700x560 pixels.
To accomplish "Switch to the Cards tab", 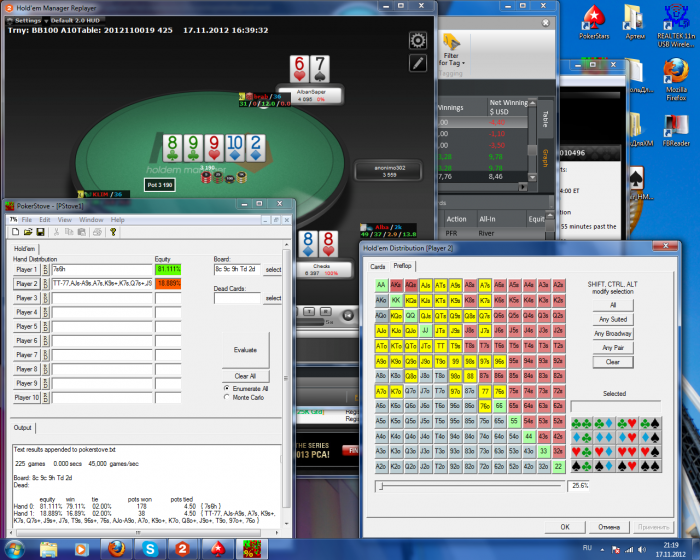I will 378,267.
